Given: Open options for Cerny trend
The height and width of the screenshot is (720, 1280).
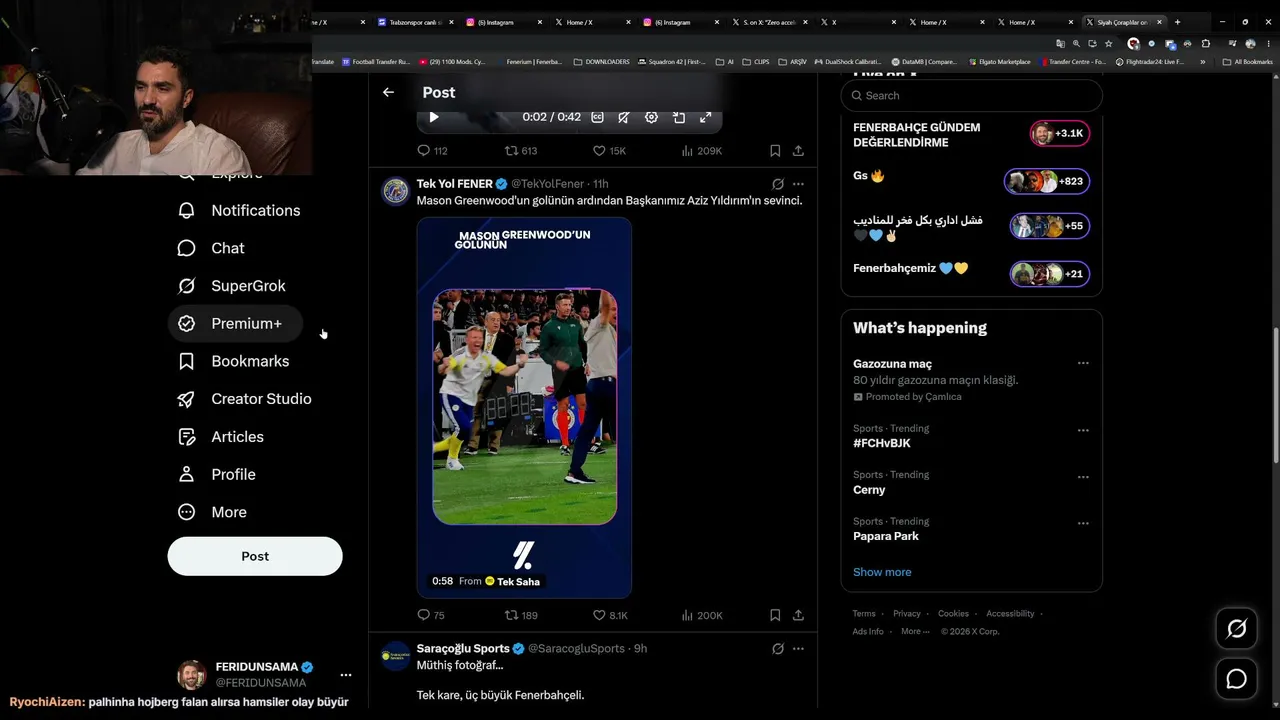Looking at the screenshot, I should 1083,477.
